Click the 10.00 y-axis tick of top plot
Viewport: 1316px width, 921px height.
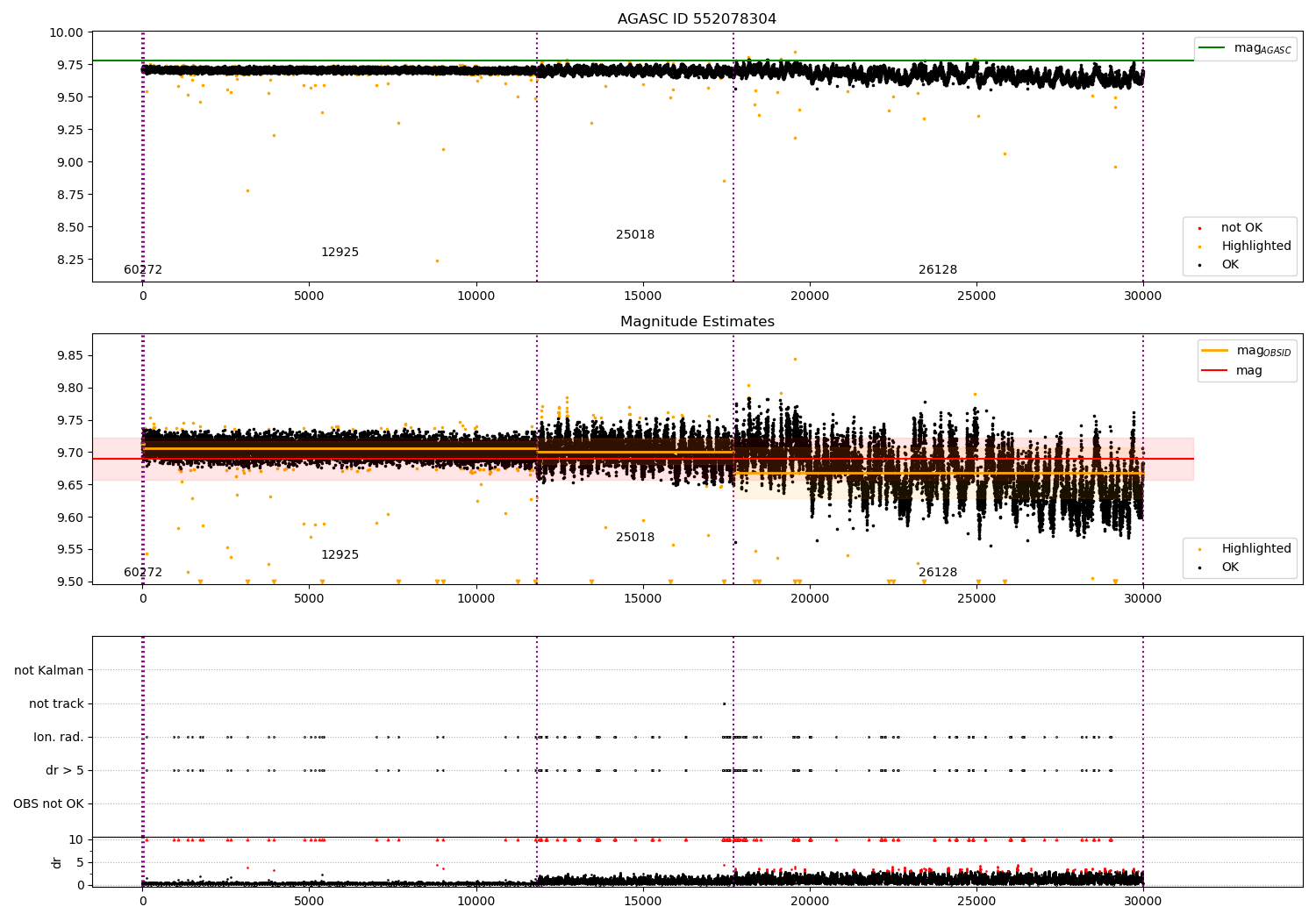point(67,32)
